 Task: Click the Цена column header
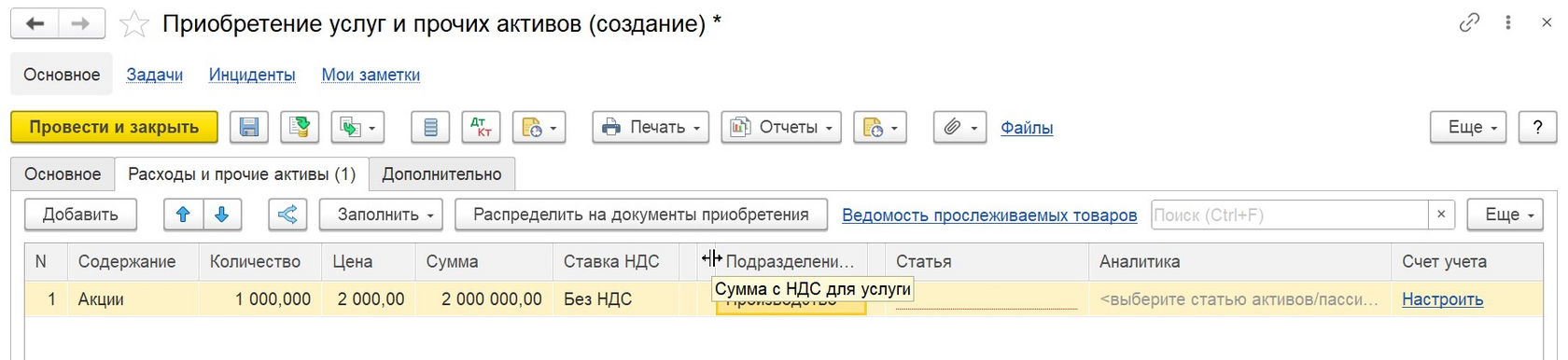coord(368,262)
